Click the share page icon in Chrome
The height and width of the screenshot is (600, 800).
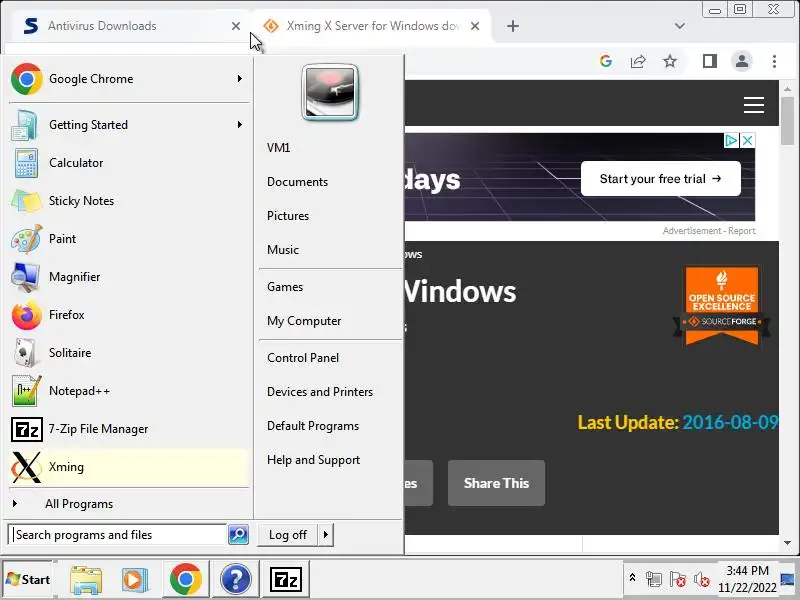tap(638, 62)
